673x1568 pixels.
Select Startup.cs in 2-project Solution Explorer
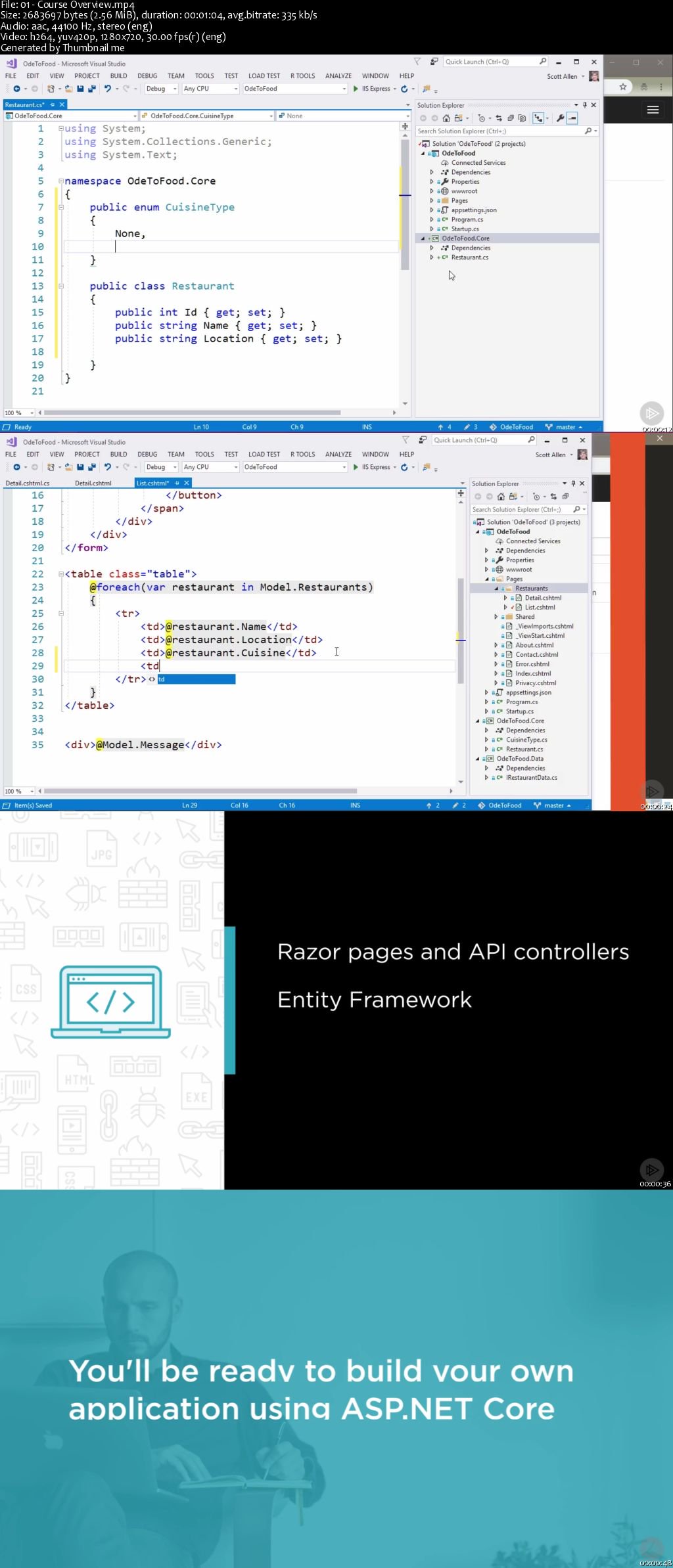click(465, 229)
